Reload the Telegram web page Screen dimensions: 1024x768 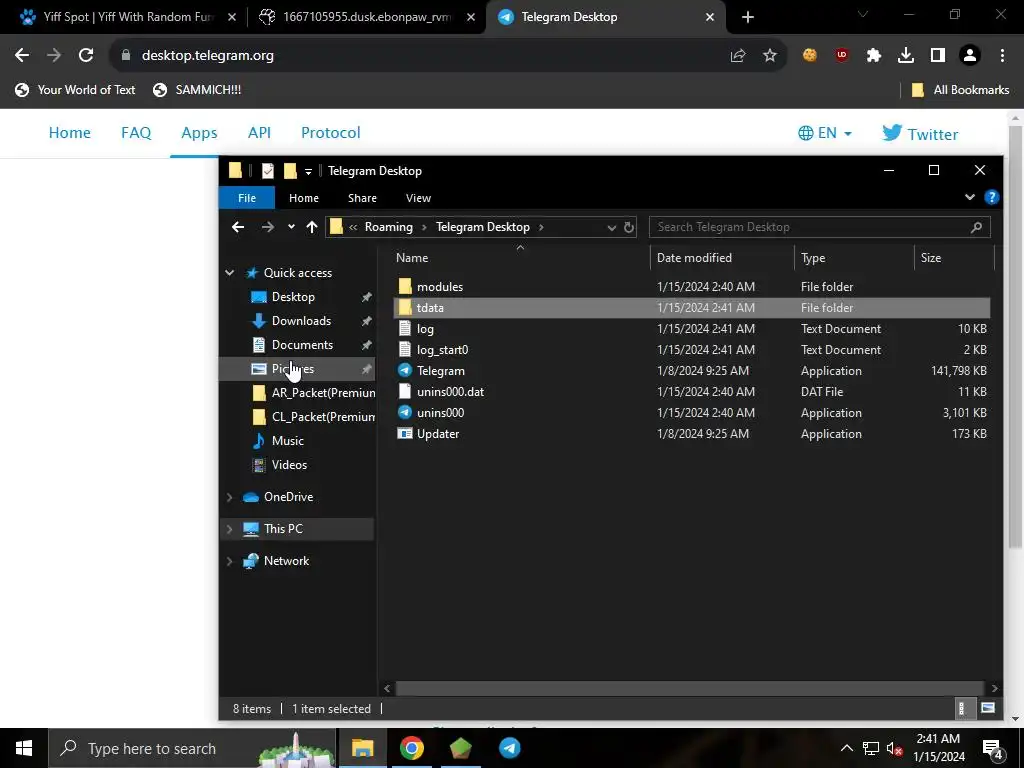tap(86, 56)
